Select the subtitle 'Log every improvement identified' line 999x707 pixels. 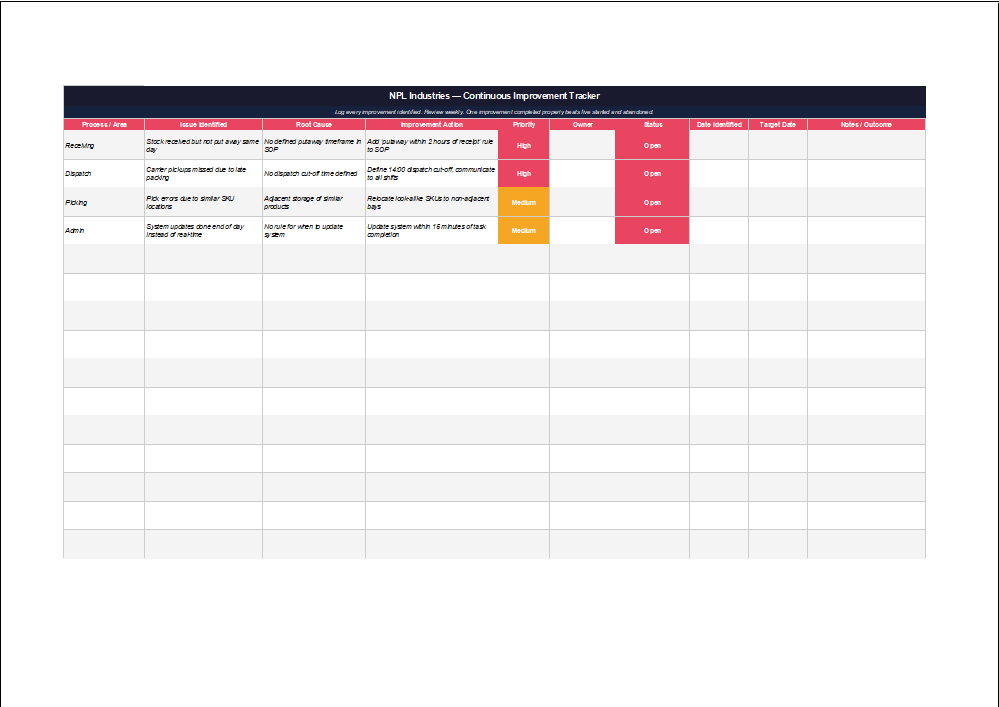494,112
